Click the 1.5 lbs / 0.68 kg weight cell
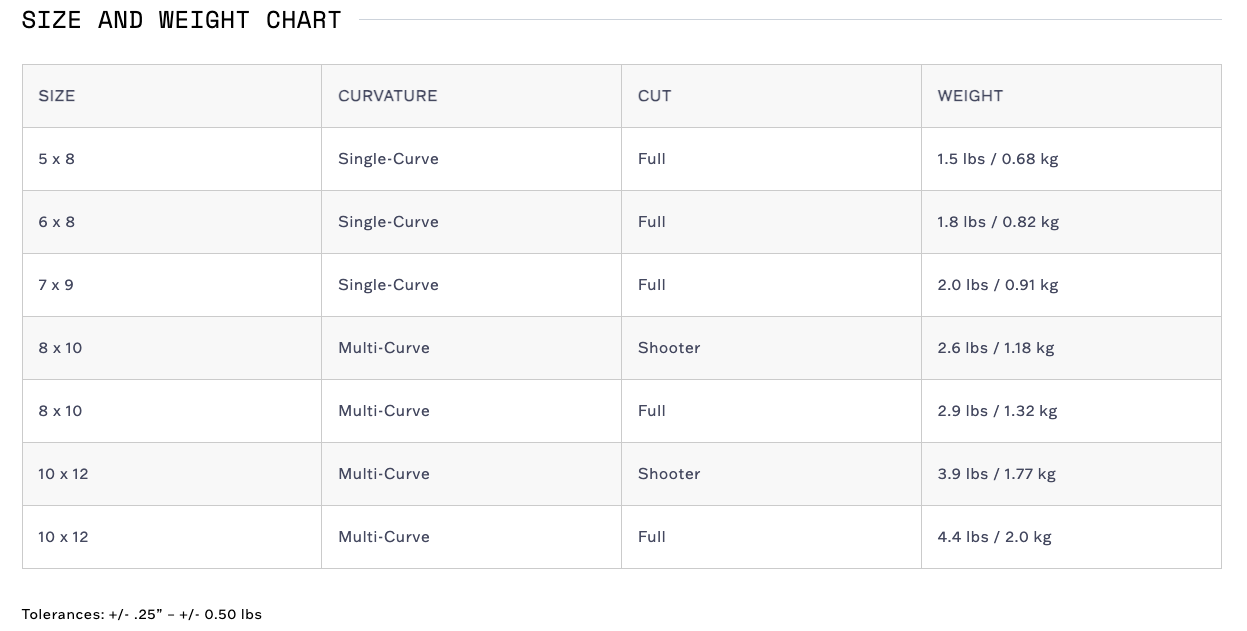This screenshot has width=1247, height=631. [x=997, y=159]
